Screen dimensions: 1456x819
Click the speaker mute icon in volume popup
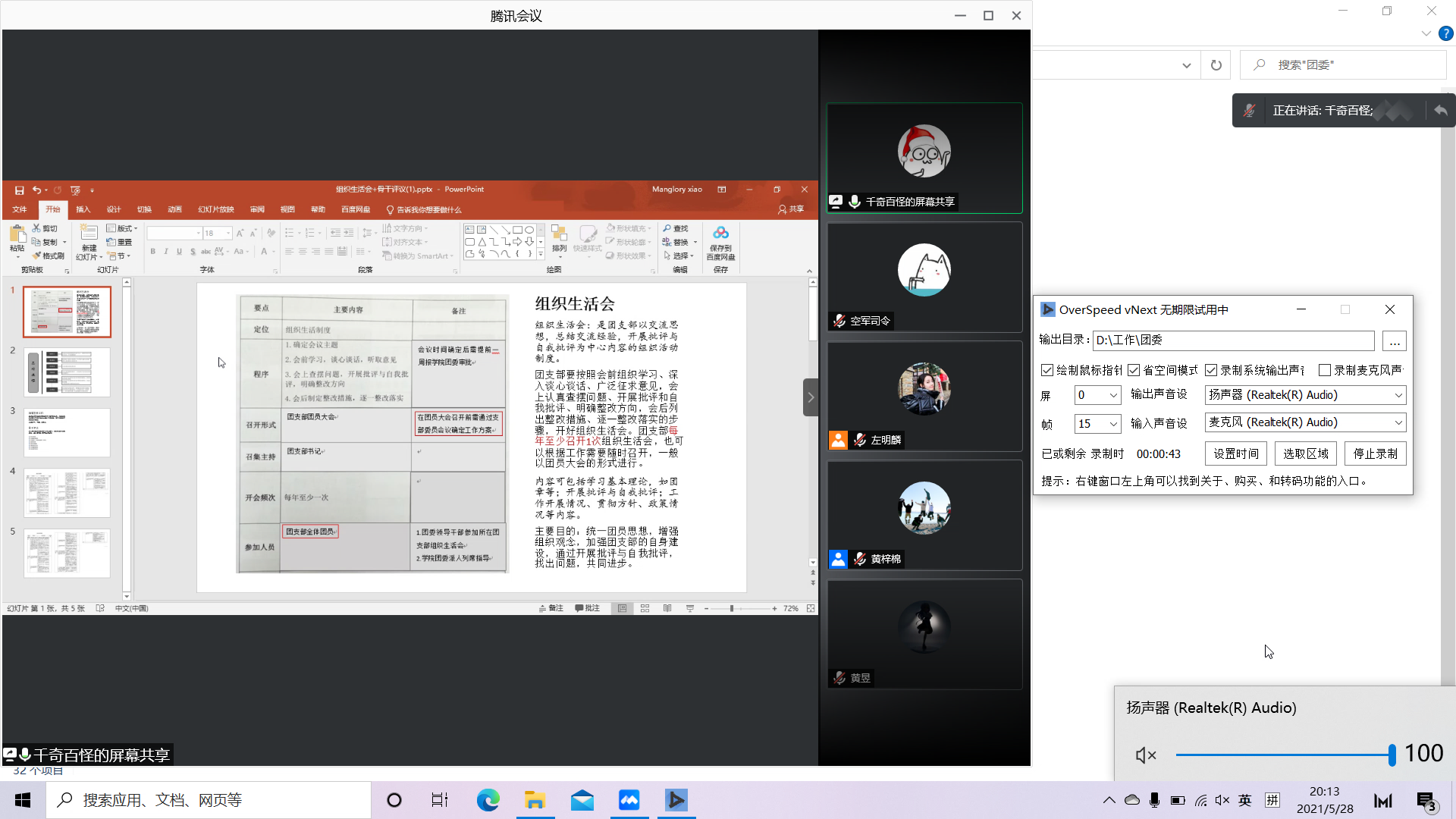point(1145,755)
